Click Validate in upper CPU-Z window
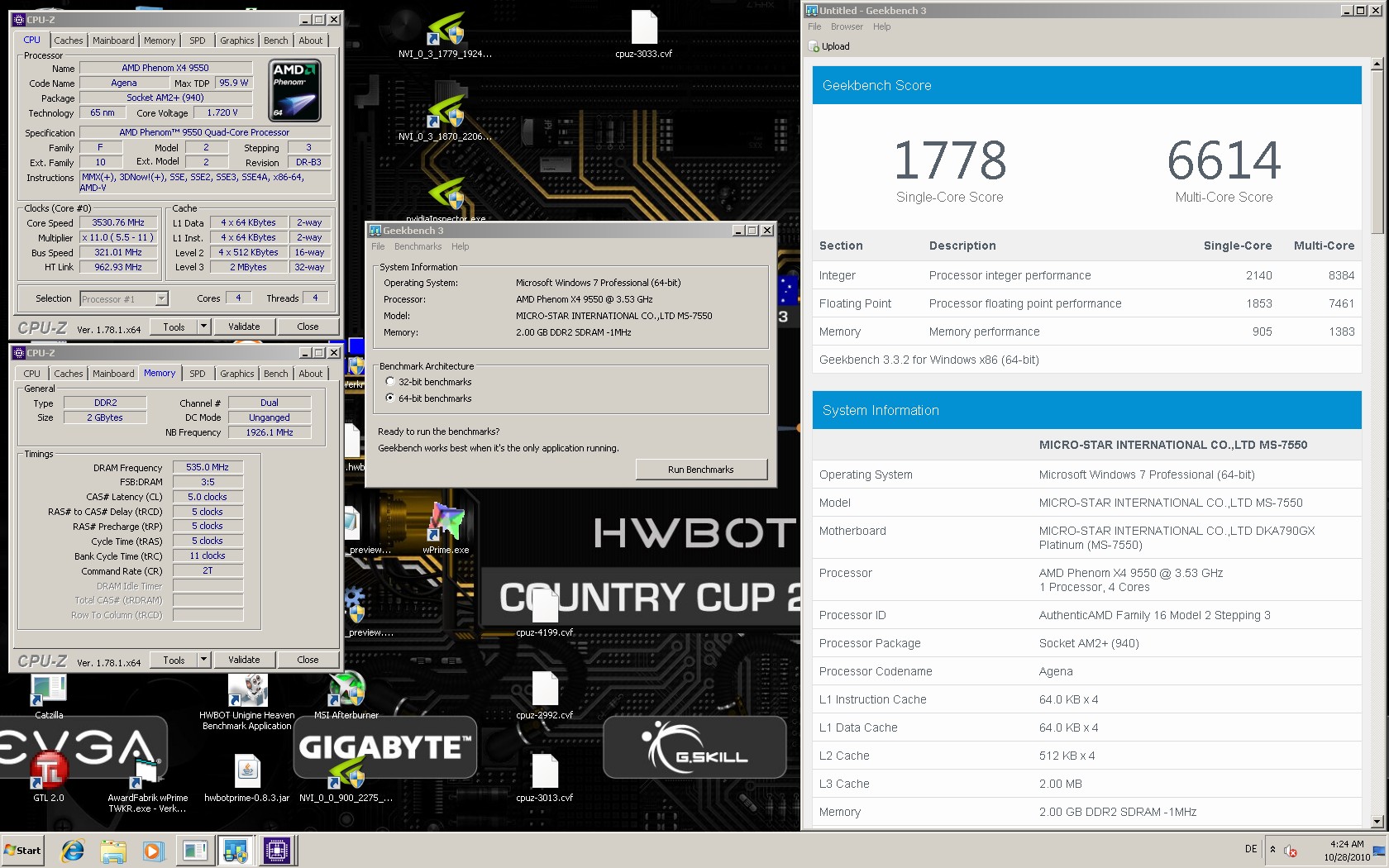Viewport: 1389px width, 868px height. (x=244, y=327)
